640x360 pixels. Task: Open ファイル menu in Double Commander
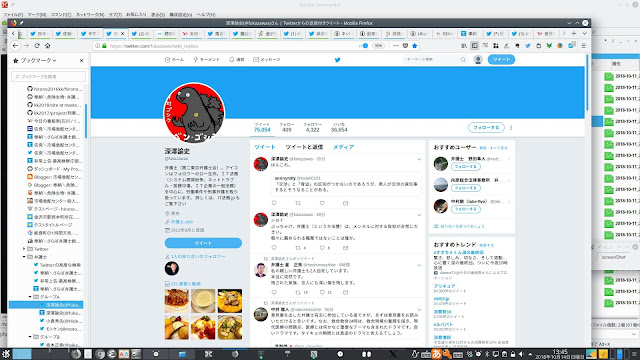(13, 15)
